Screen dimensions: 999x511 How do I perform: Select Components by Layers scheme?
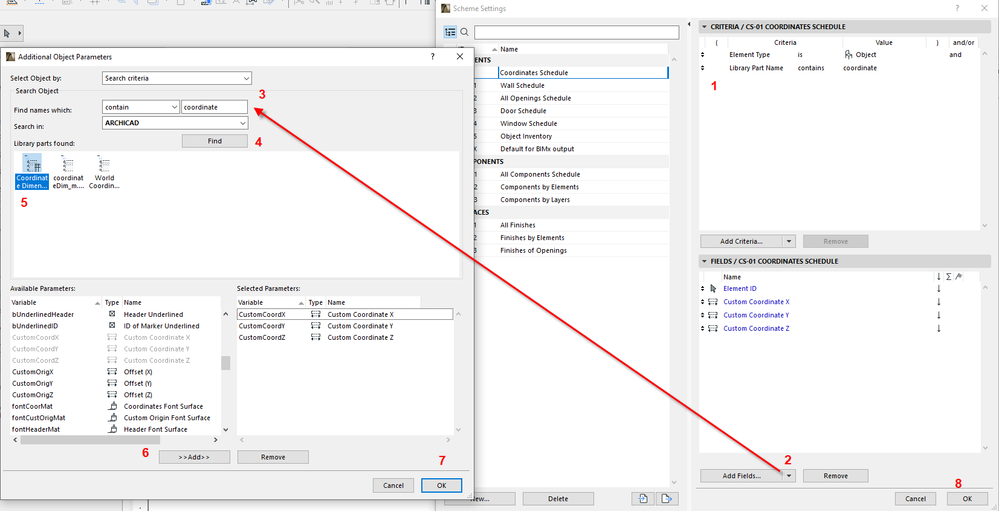tap(535, 199)
